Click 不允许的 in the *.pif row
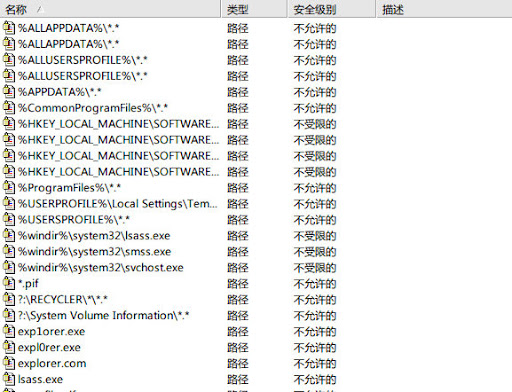 tap(315, 284)
